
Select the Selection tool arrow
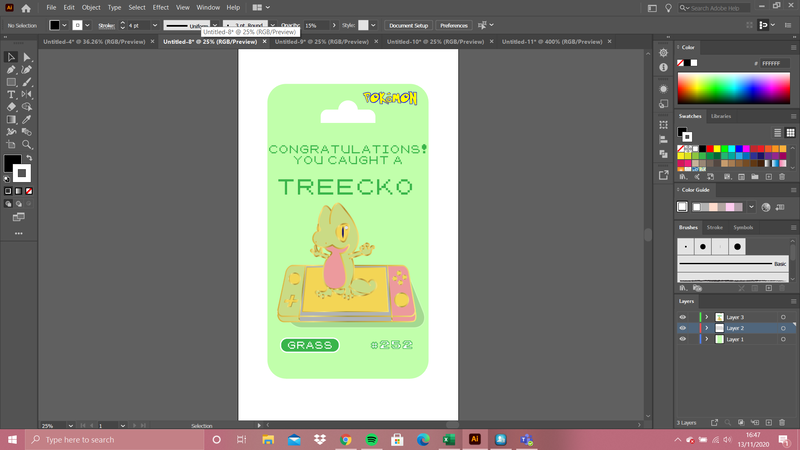pyautogui.click(x=11, y=57)
